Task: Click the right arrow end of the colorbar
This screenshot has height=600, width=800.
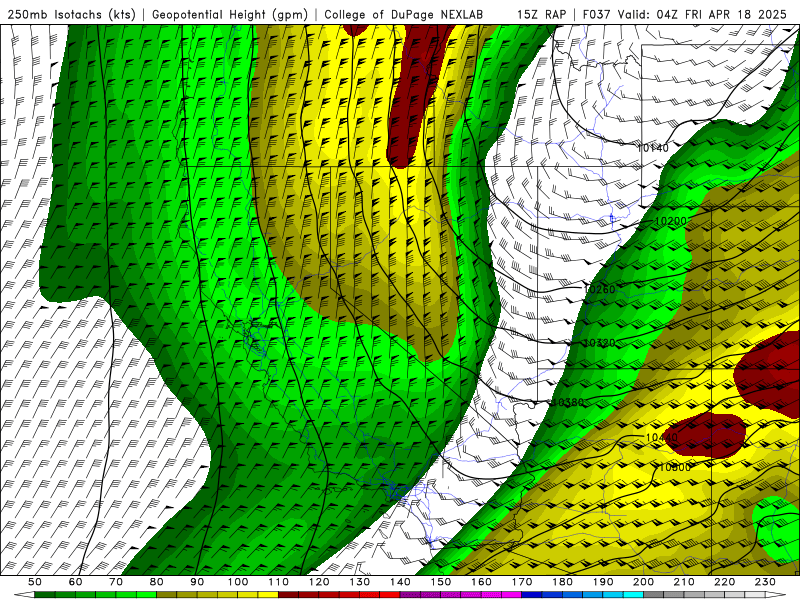Action: pos(776,595)
